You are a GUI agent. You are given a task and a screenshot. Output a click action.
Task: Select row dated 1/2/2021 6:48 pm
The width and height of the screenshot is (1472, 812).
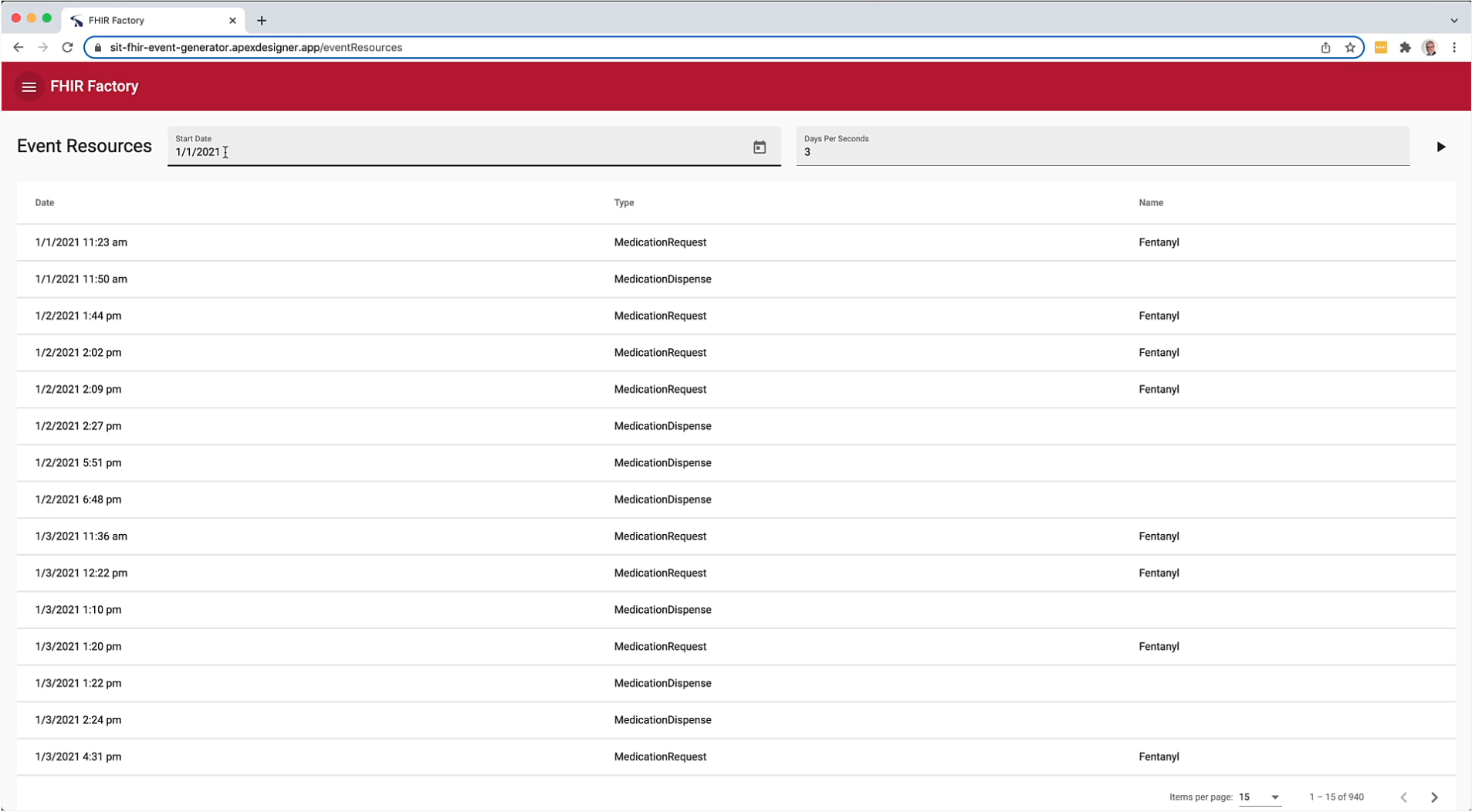click(x=736, y=499)
